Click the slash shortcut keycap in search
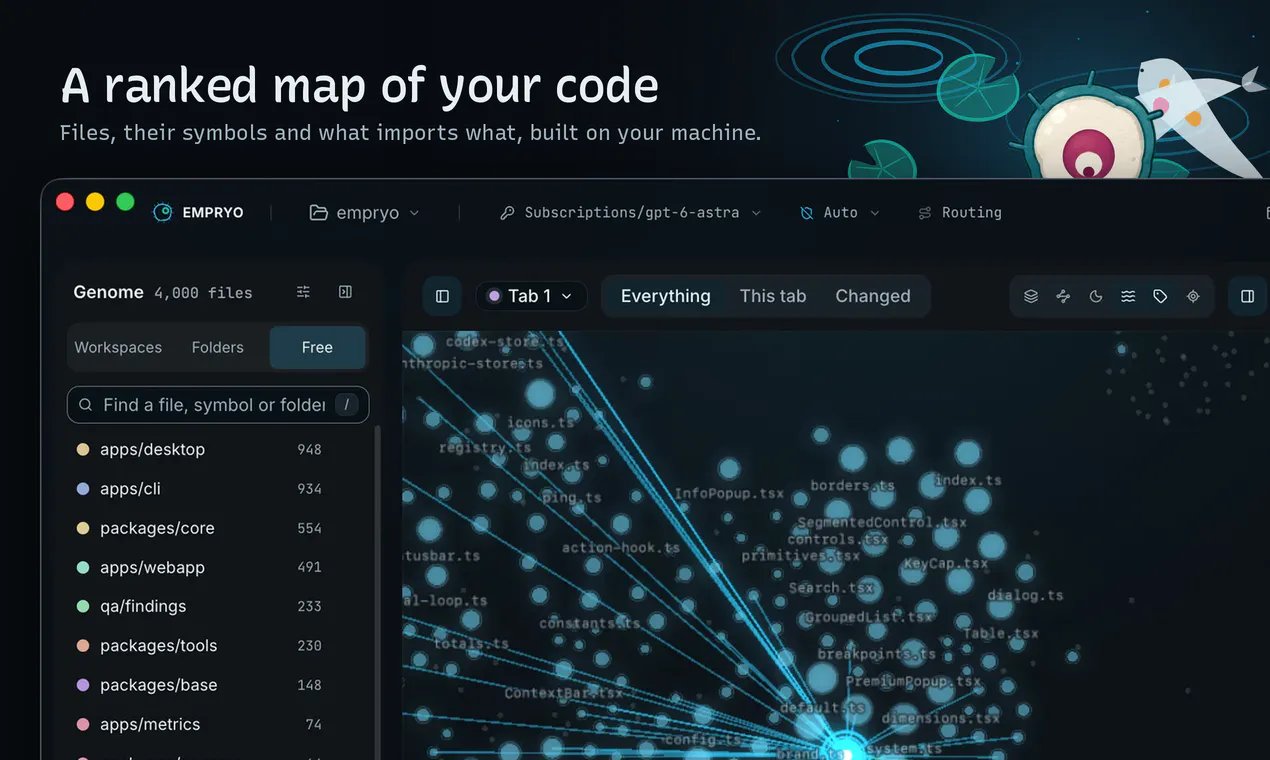Screen dimensions: 1270x760 (346, 405)
